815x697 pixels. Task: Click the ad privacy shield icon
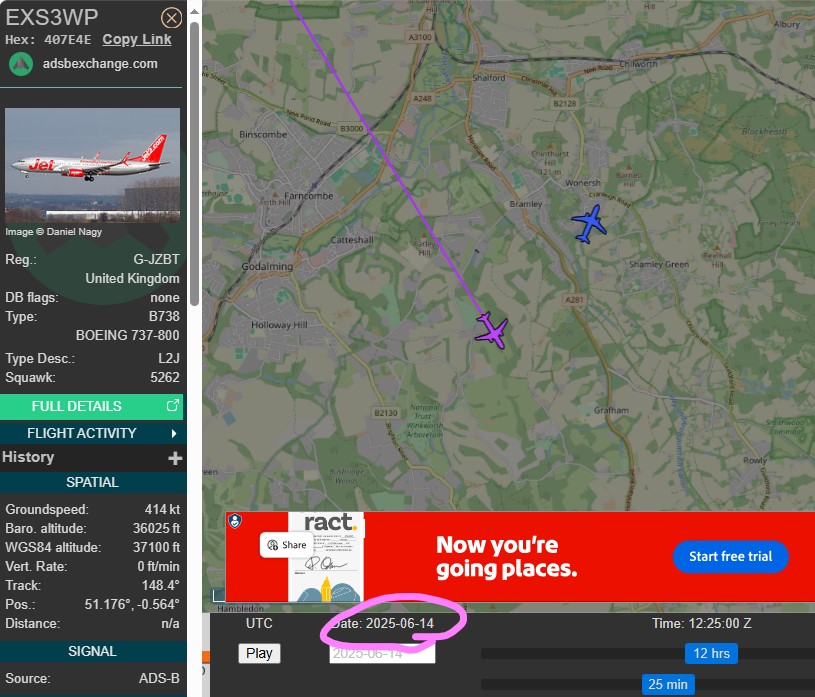point(235,521)
